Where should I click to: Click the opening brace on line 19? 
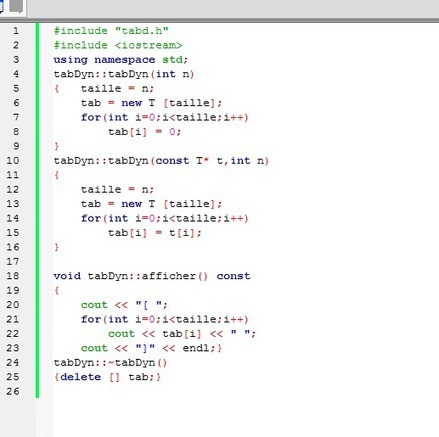[57, 290]
